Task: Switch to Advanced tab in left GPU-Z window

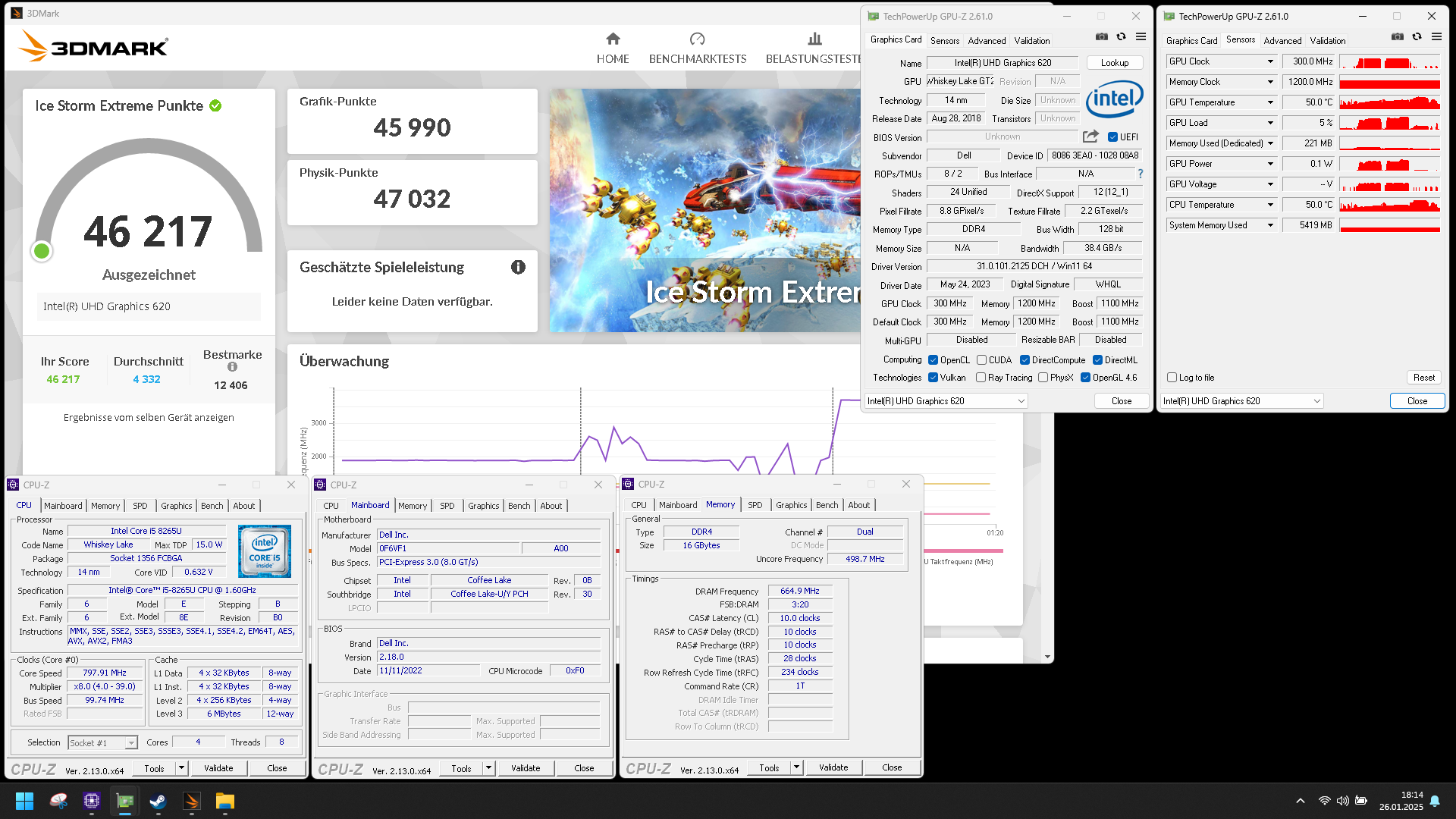Action: 987,41
